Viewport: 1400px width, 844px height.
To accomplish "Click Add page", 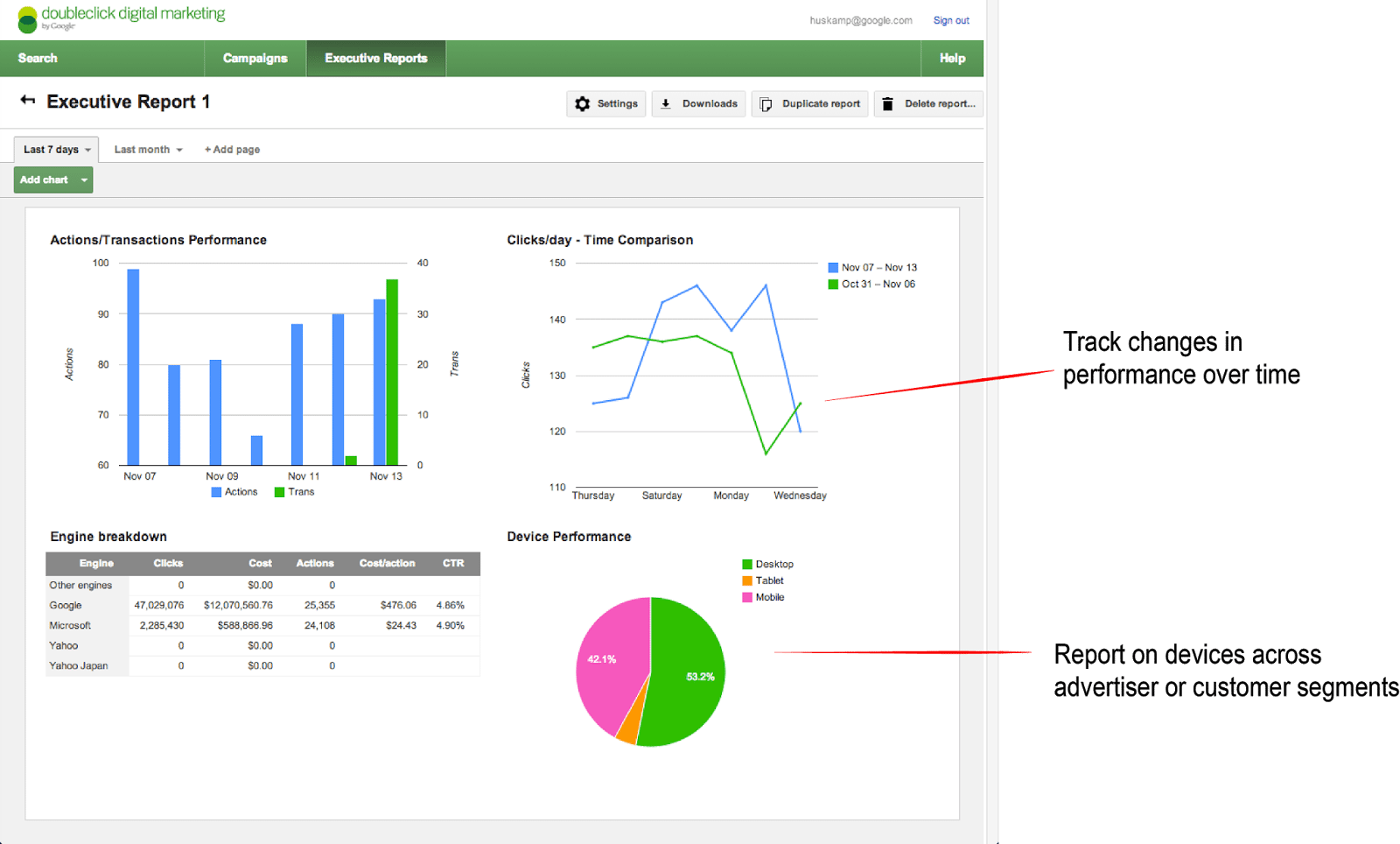I will coord(231,149).
